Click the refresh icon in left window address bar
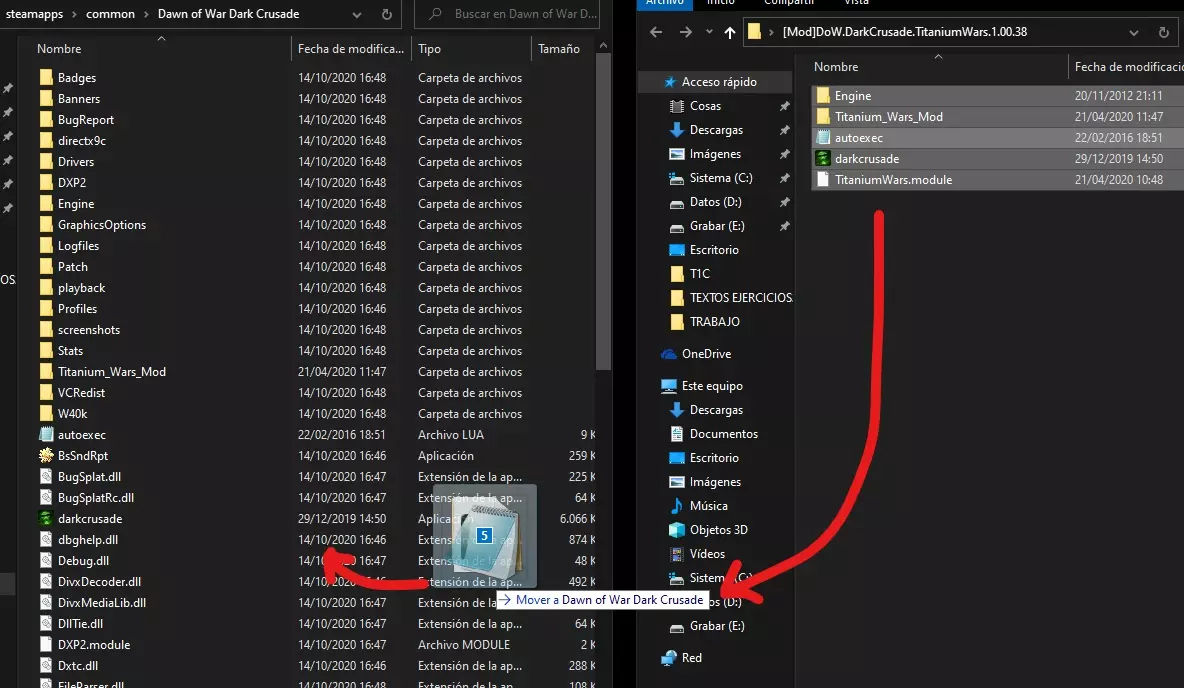 click(387, 14)
